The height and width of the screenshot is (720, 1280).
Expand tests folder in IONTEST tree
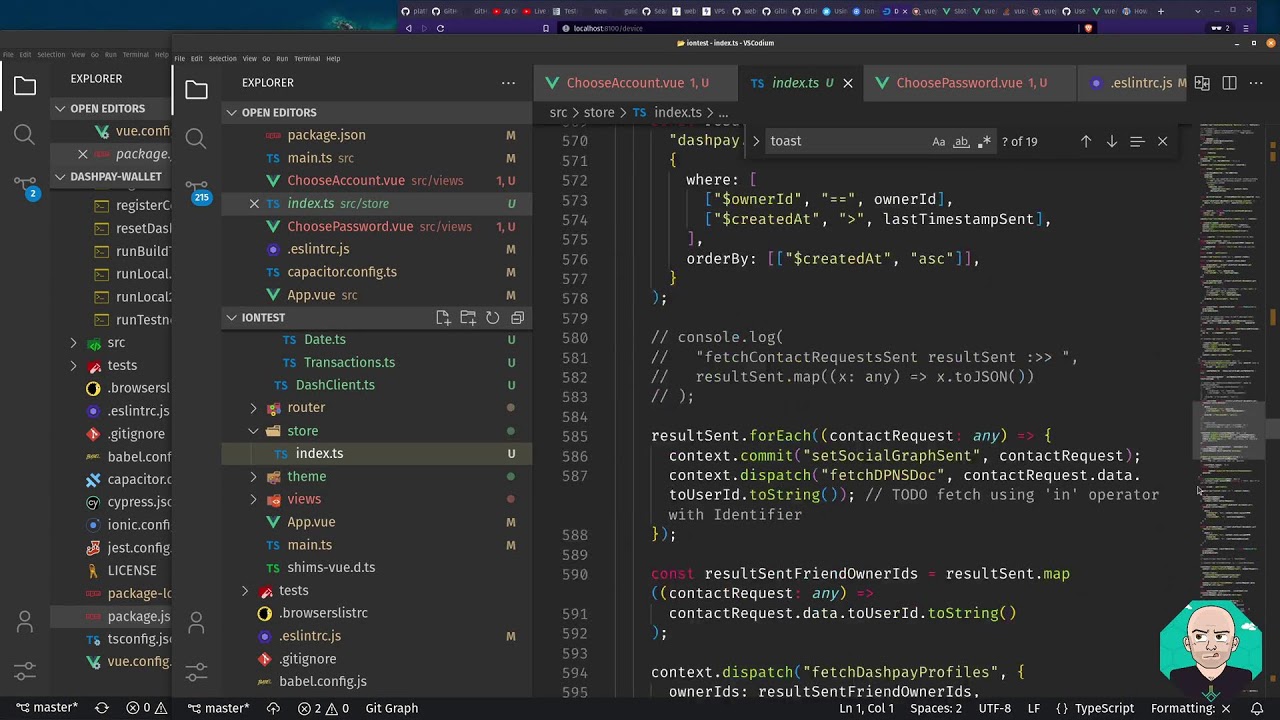(293, 590)
